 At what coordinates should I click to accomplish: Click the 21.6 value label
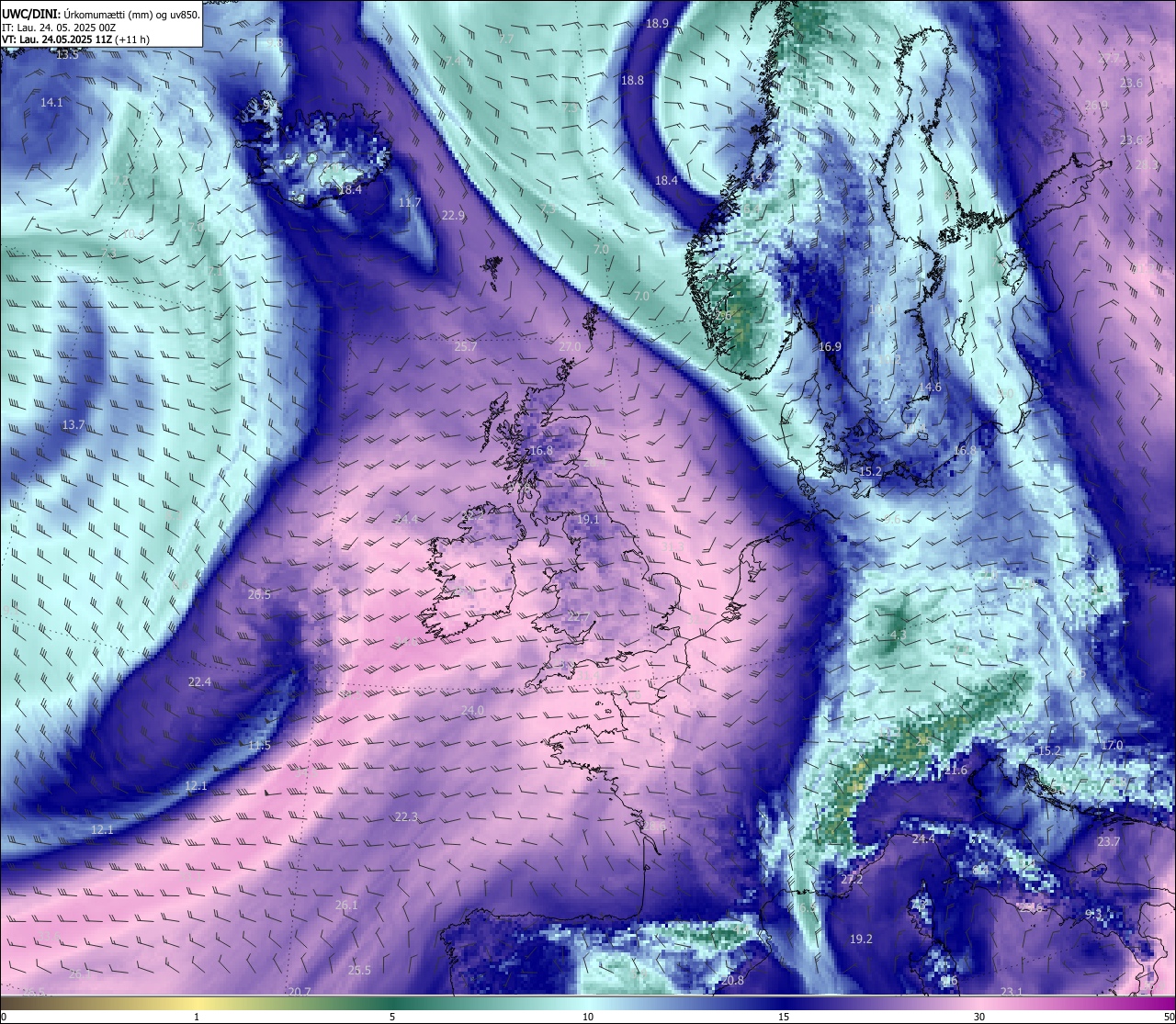pyautogui.click(x=955, y=771)
